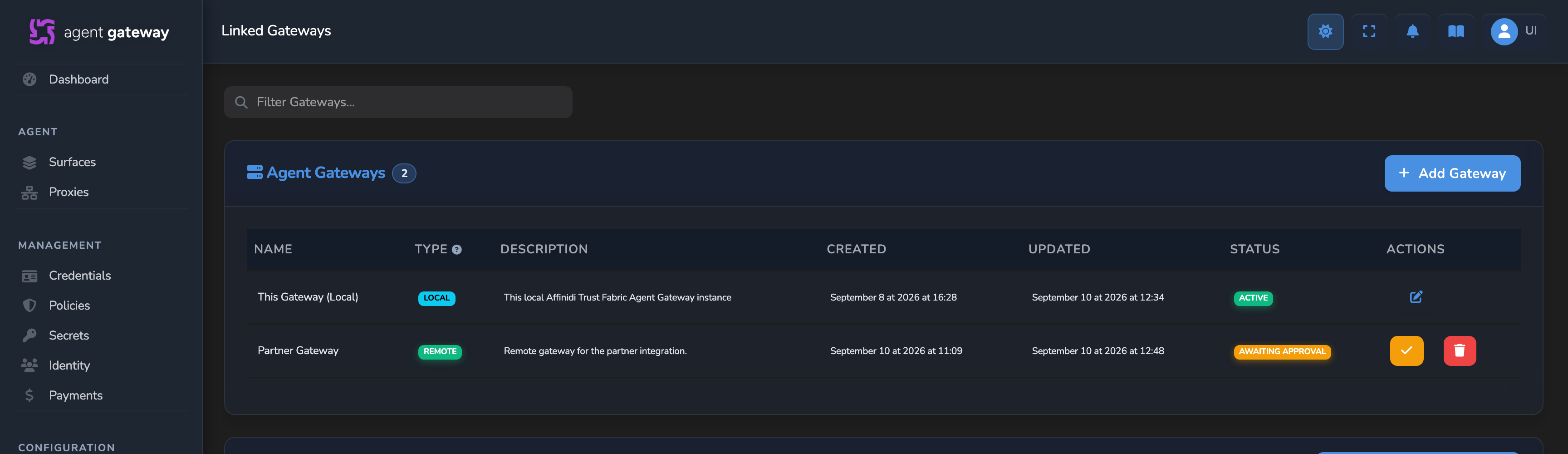Viewport: 1568px width, 454px height.
Task: Open documentation book icon
Action: (1456, 31)
